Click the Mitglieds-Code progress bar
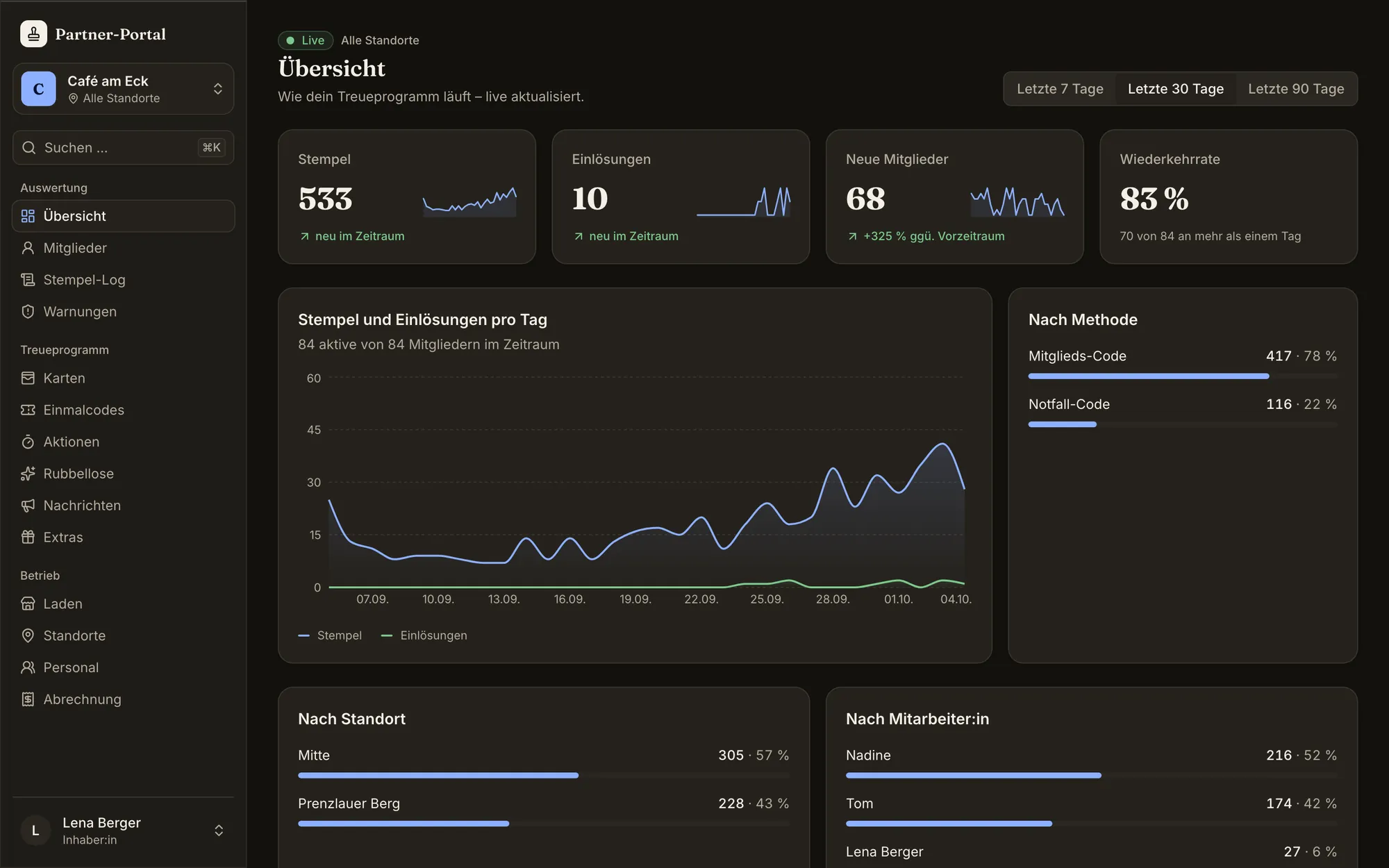The height and width of the screenshot is (868, 1389). tap(1182, 376)
